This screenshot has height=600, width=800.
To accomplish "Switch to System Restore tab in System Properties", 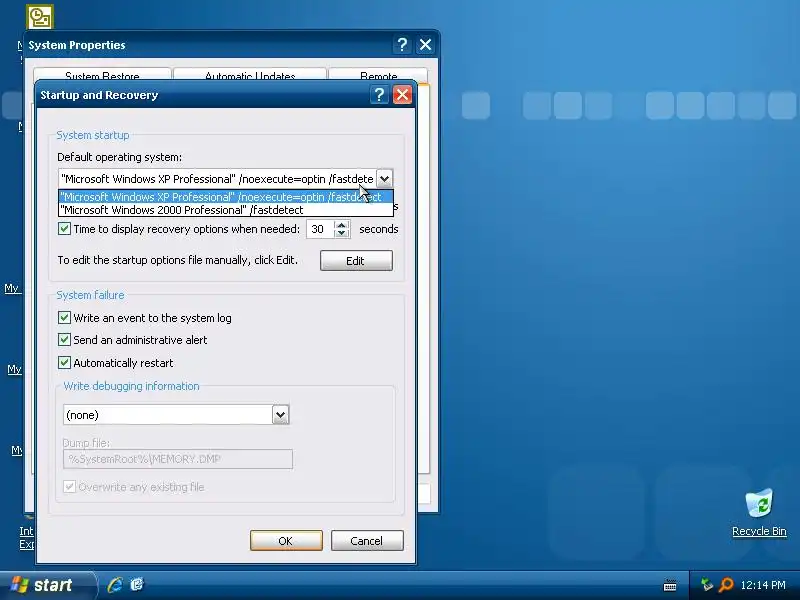I will pyautogui.click(x=102, y=75).
